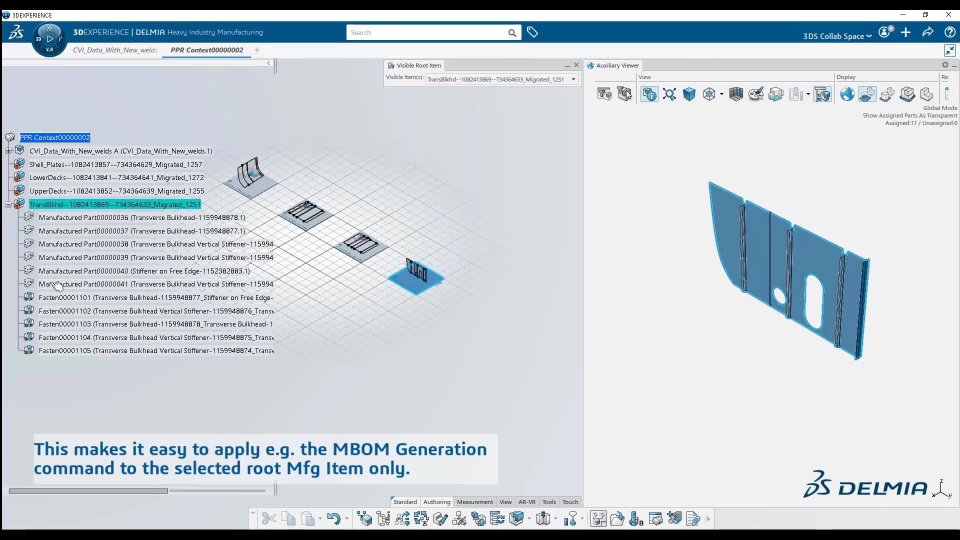Toggle the last View section button

(x=822, y=94)
